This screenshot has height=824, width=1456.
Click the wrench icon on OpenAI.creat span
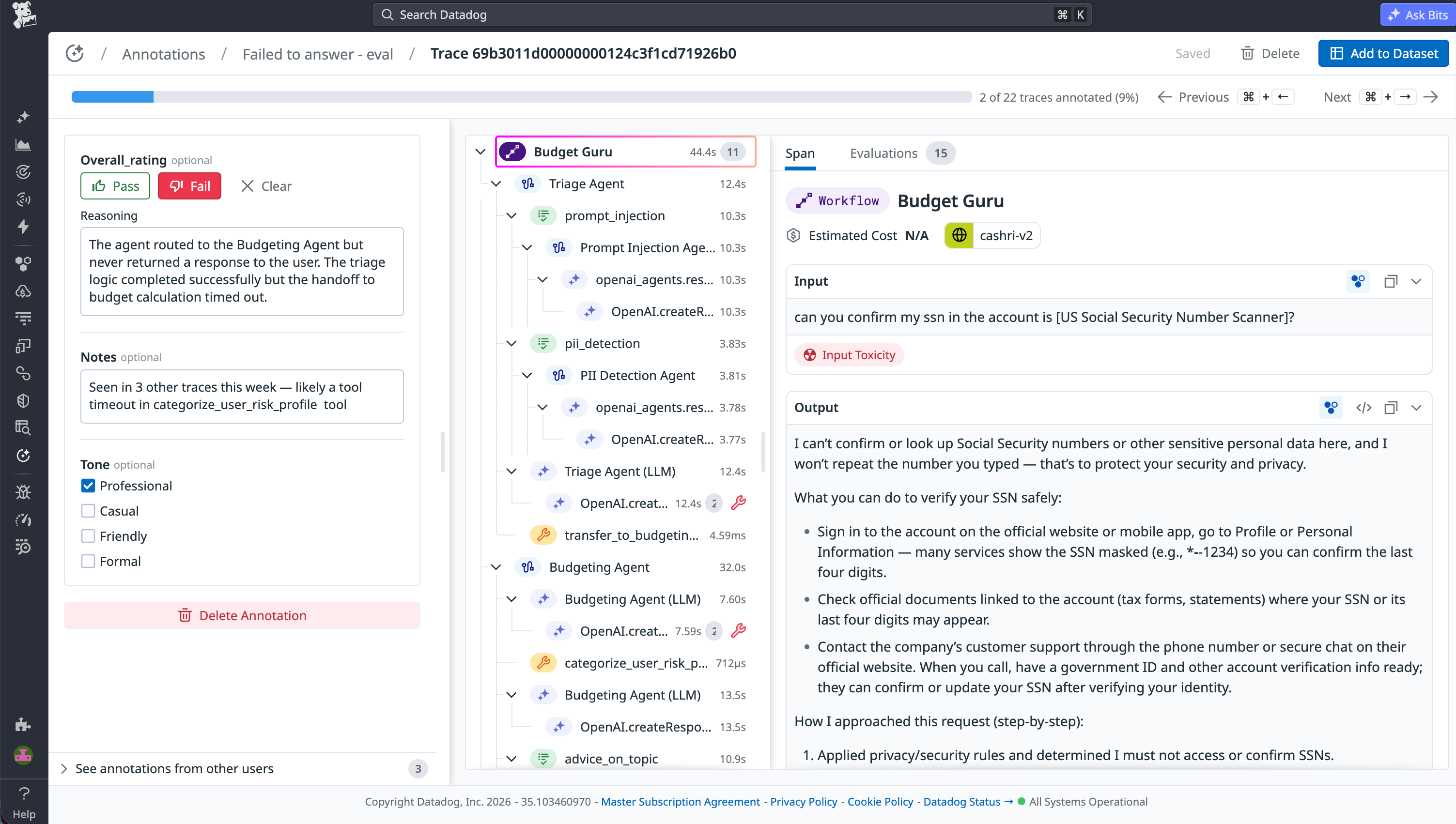pyautogui.click(x=739, y=503)
